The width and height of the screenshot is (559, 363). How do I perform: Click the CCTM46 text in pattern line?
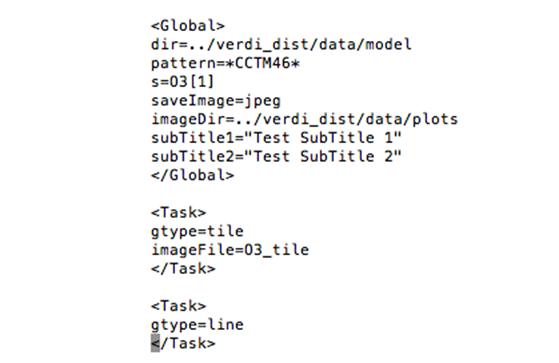[263, 63]
